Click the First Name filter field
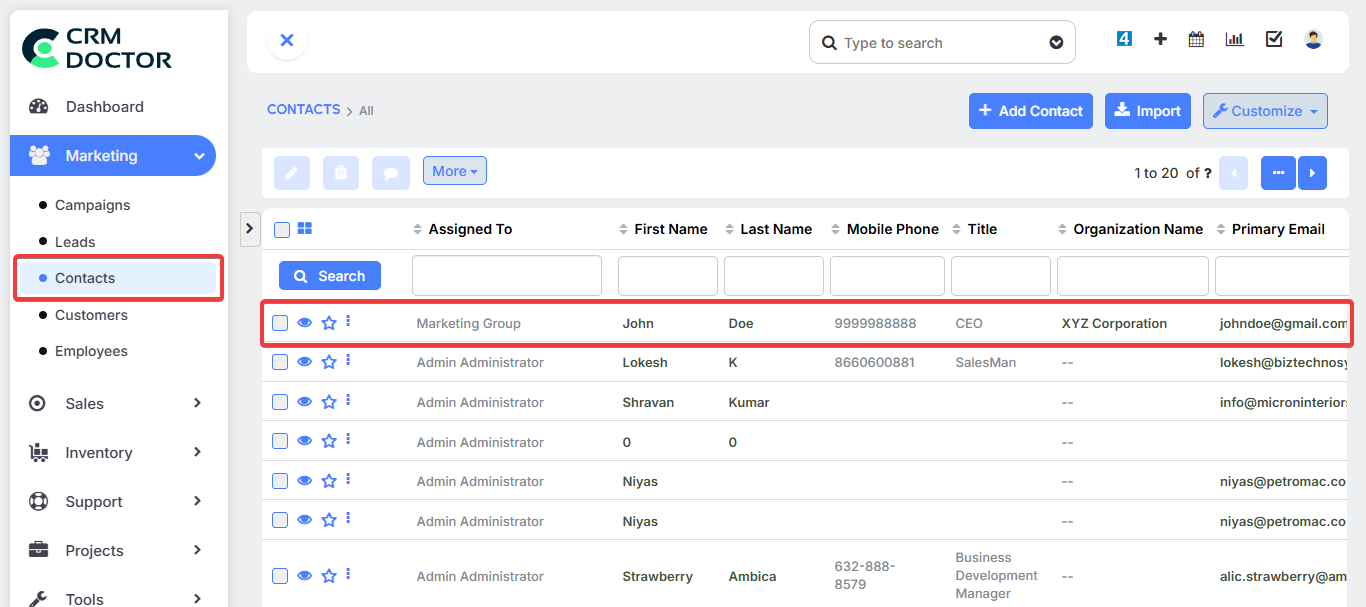1366x607 pixels. [667, 276]
